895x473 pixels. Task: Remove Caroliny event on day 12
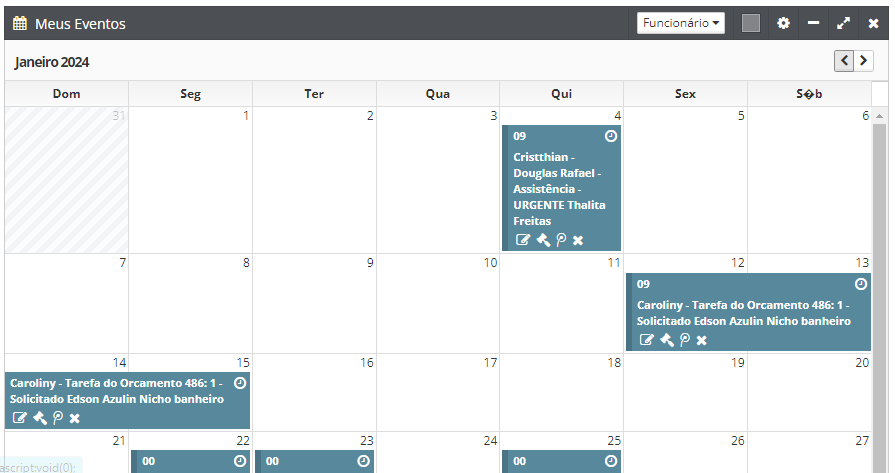(x=702, y=340)
